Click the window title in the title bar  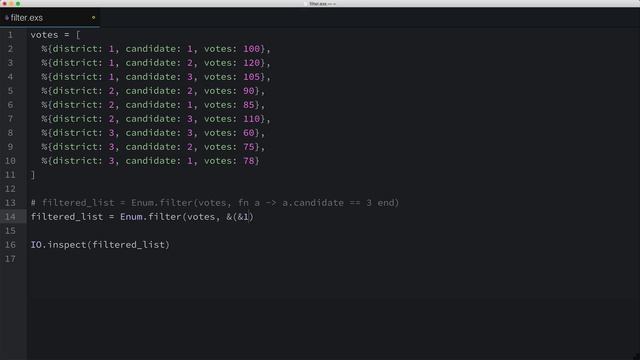coord(322,4)
